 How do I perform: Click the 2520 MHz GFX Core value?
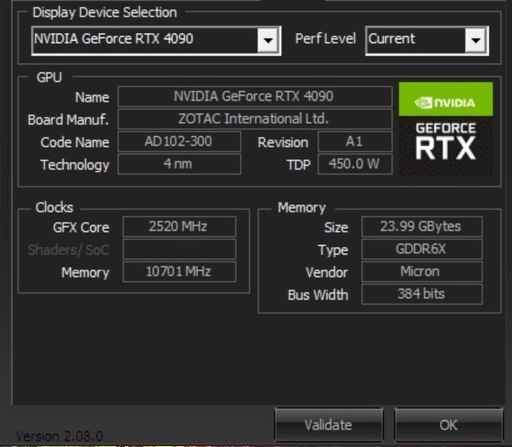coord(179,227)
